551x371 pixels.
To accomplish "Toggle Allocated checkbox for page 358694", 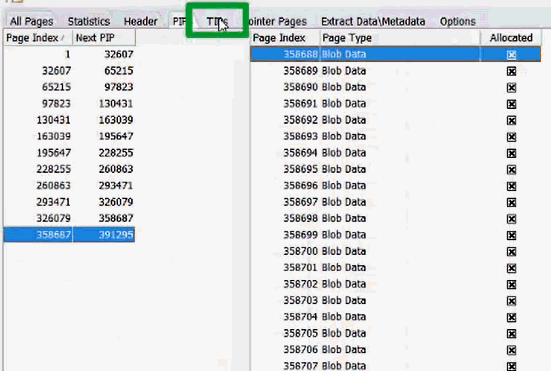I will click(x=511, y=153).
